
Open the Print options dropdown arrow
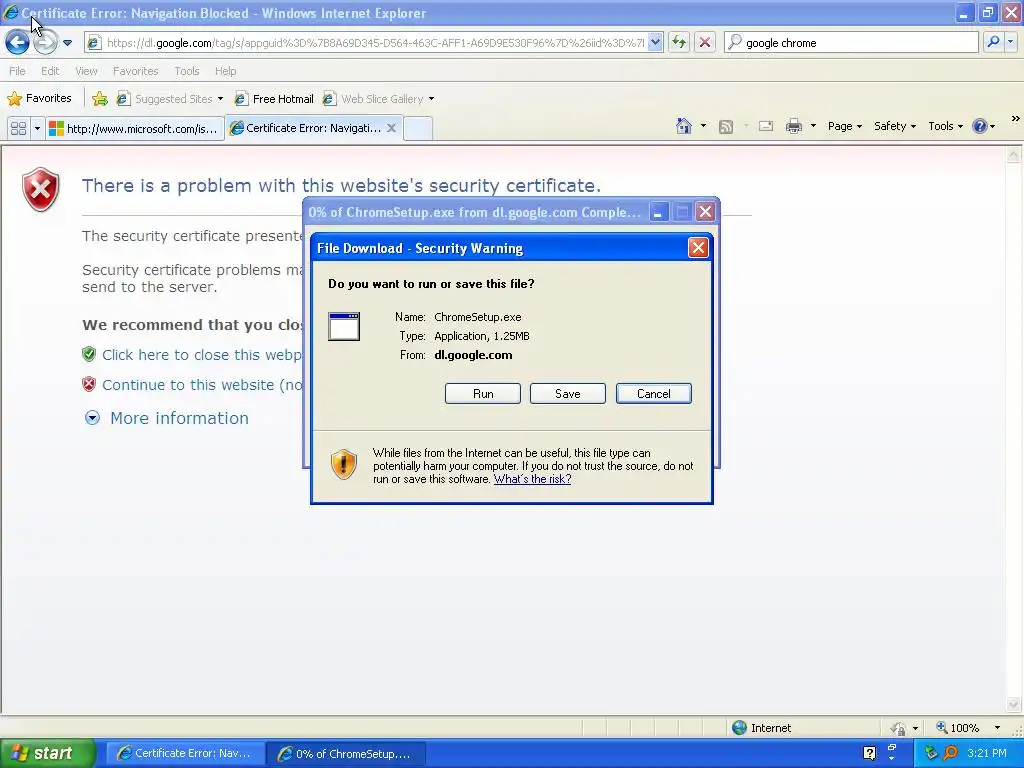(813, 126)
